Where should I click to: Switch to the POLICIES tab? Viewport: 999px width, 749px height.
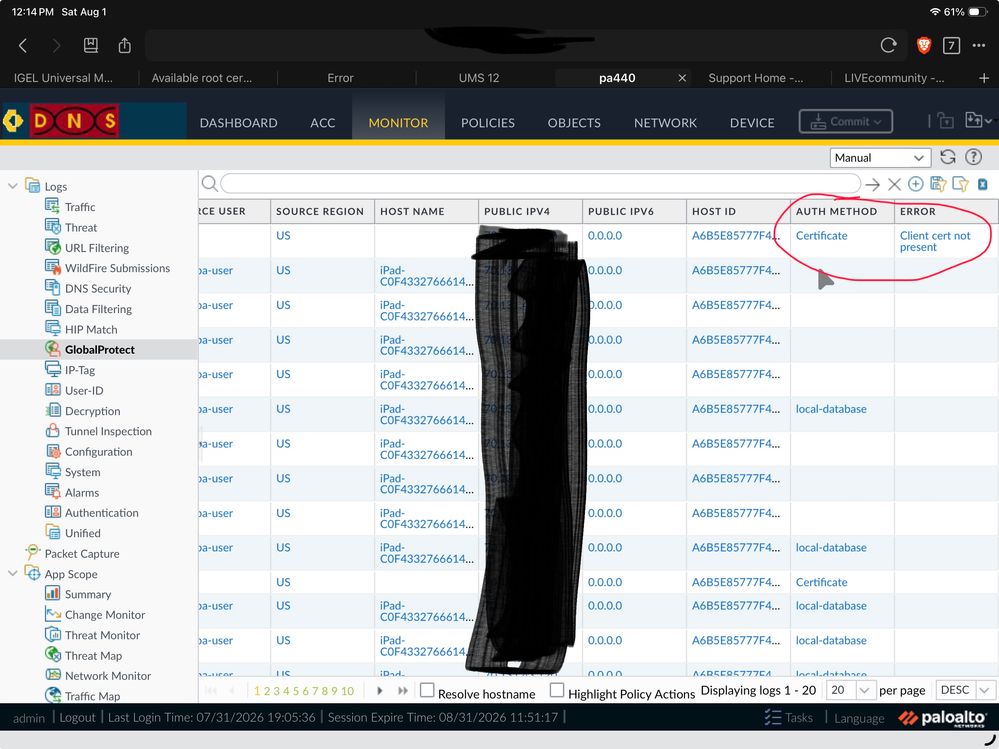point(487,123)
